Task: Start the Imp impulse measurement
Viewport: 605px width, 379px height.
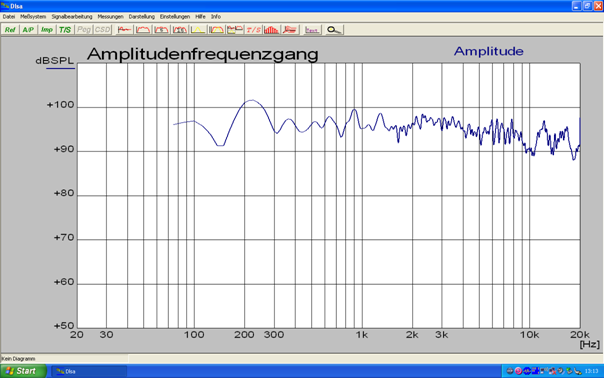Action: click(47, 30)
